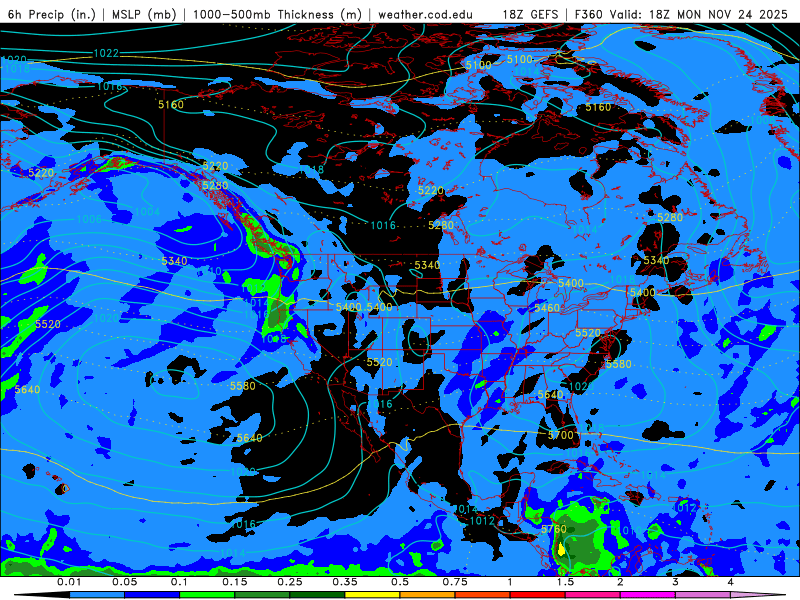Click the 1006 isobar label
Image resolution: width=800 pixels, height=600 pixels.
[89, 219]
